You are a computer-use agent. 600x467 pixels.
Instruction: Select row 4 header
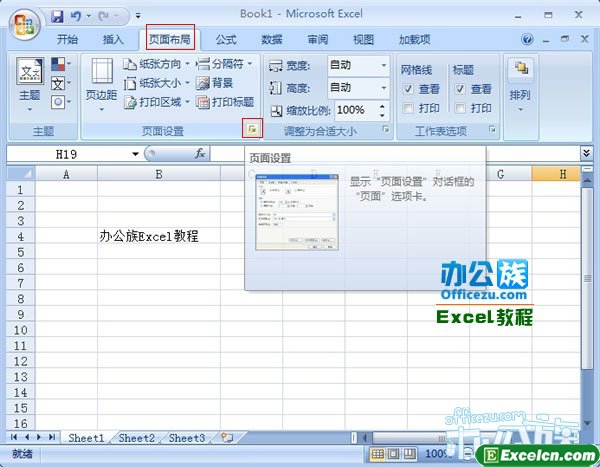[x=21, y=237]
